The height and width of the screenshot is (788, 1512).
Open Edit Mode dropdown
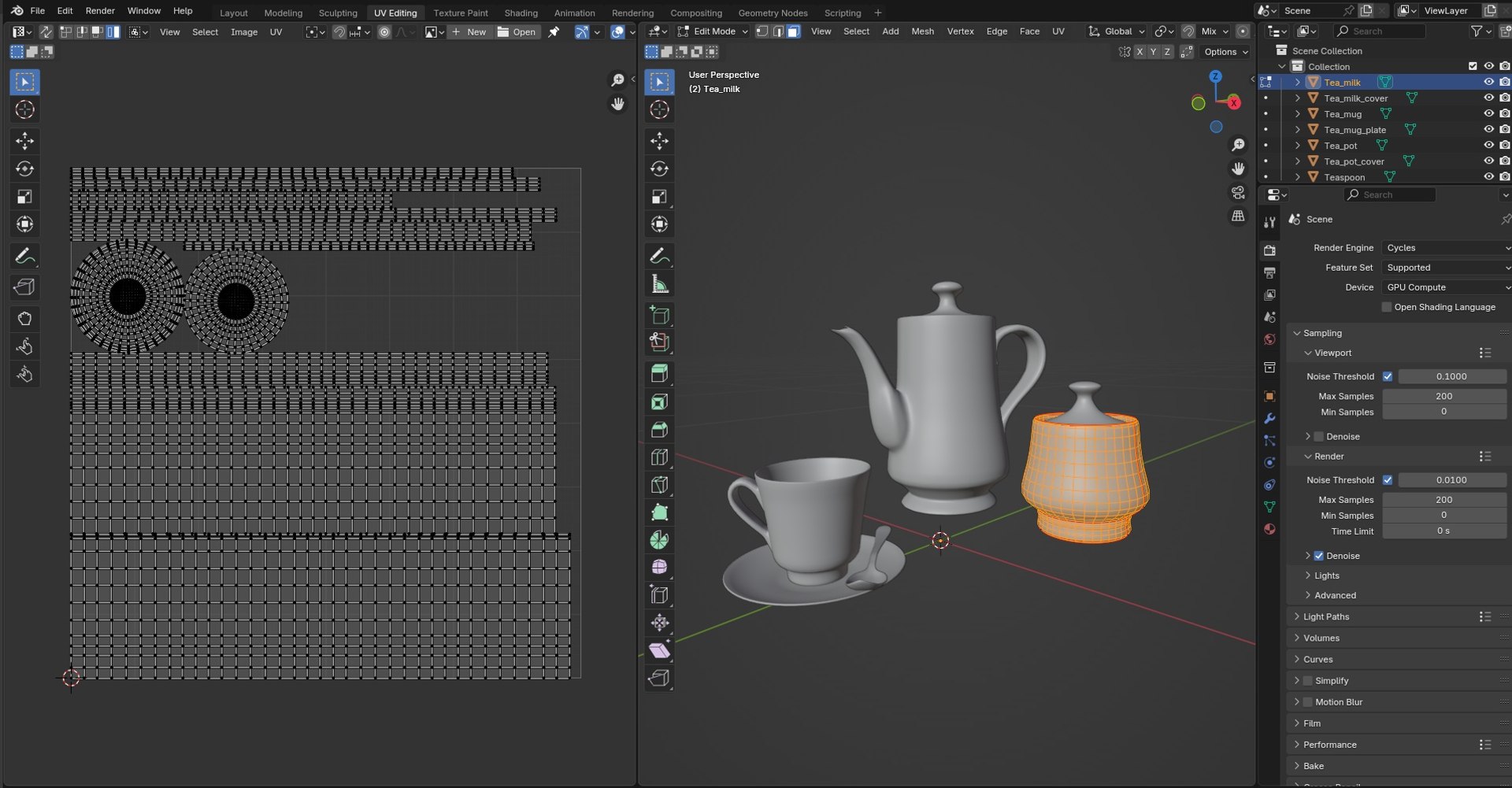tap(712, 31)
